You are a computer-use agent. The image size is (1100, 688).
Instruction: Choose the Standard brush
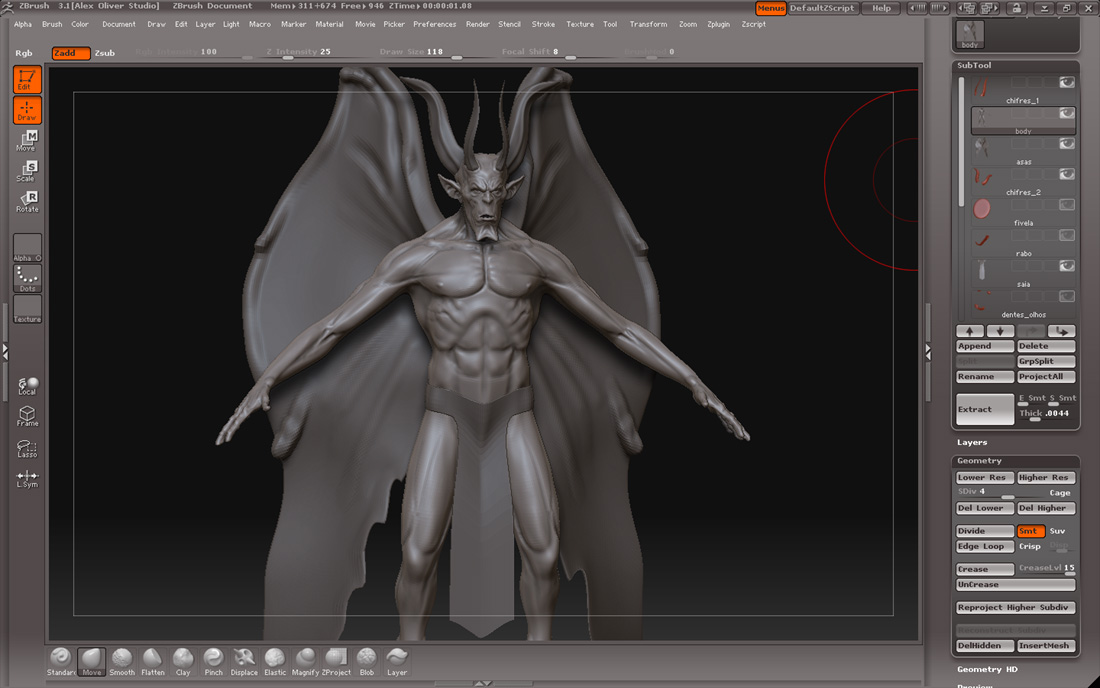61,661
